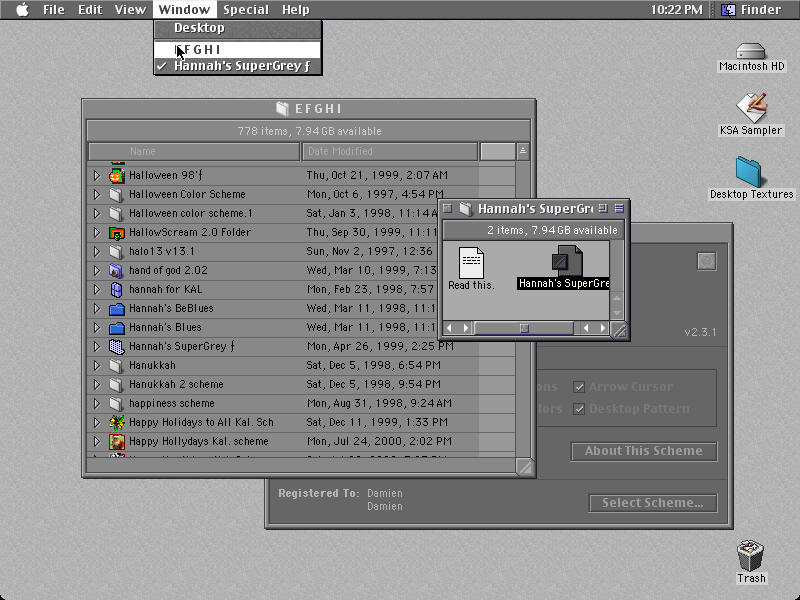Click the Select Scheme... button
Screen dimensions: 800x600
pos(653,503)
